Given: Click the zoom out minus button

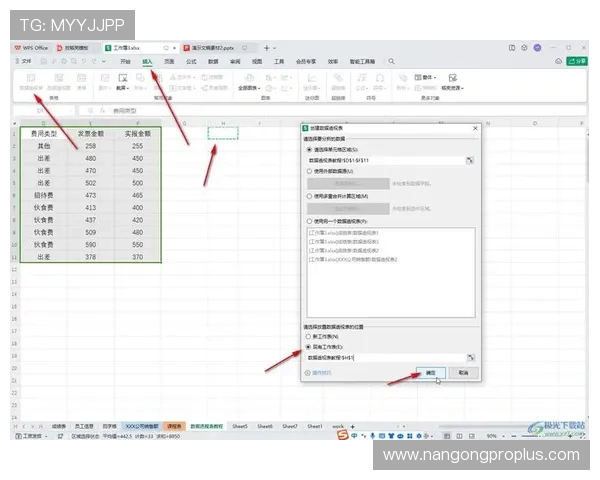Looking at the screenshot, I should (x=514, y=436).
